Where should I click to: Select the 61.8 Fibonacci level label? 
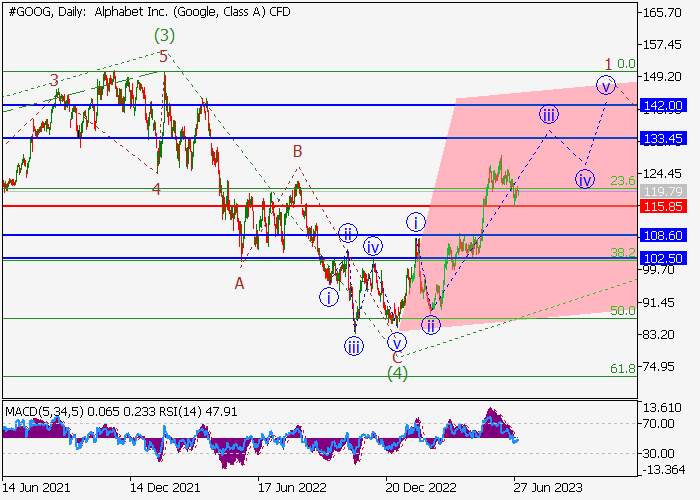623,368
